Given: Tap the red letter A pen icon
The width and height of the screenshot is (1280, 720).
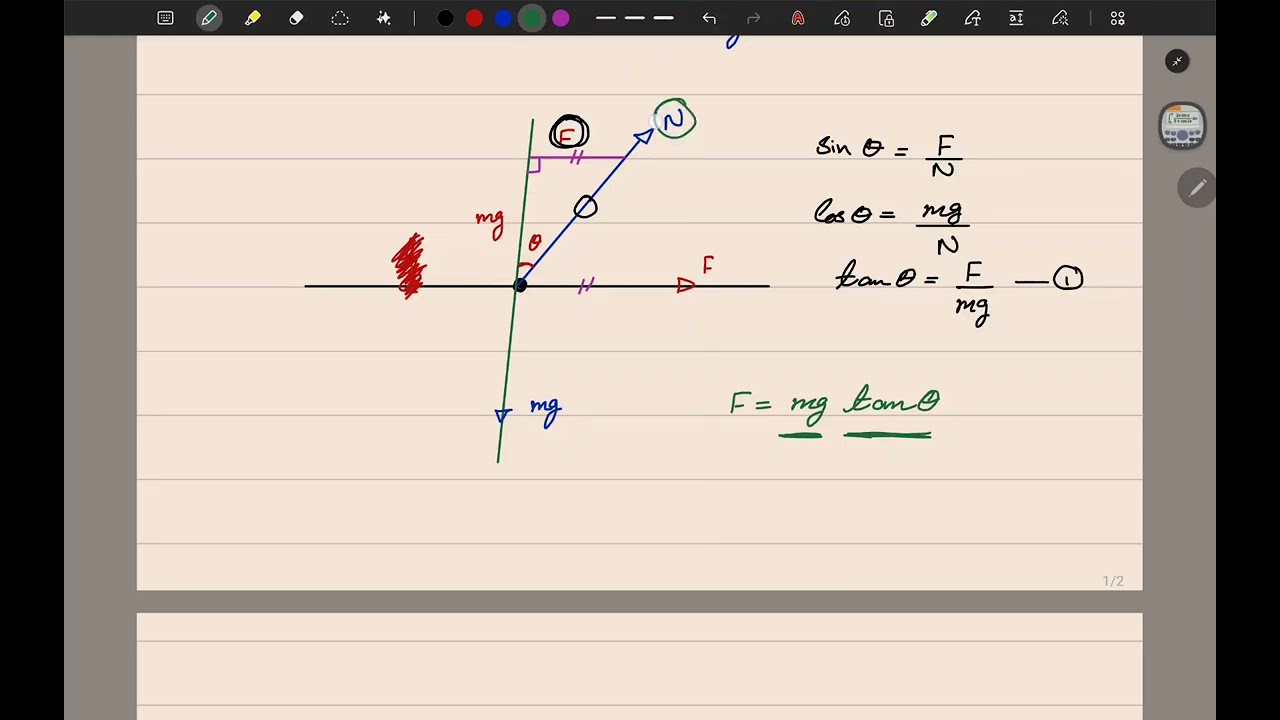Looking at the screenshot, I should click(x=798, y=18).
